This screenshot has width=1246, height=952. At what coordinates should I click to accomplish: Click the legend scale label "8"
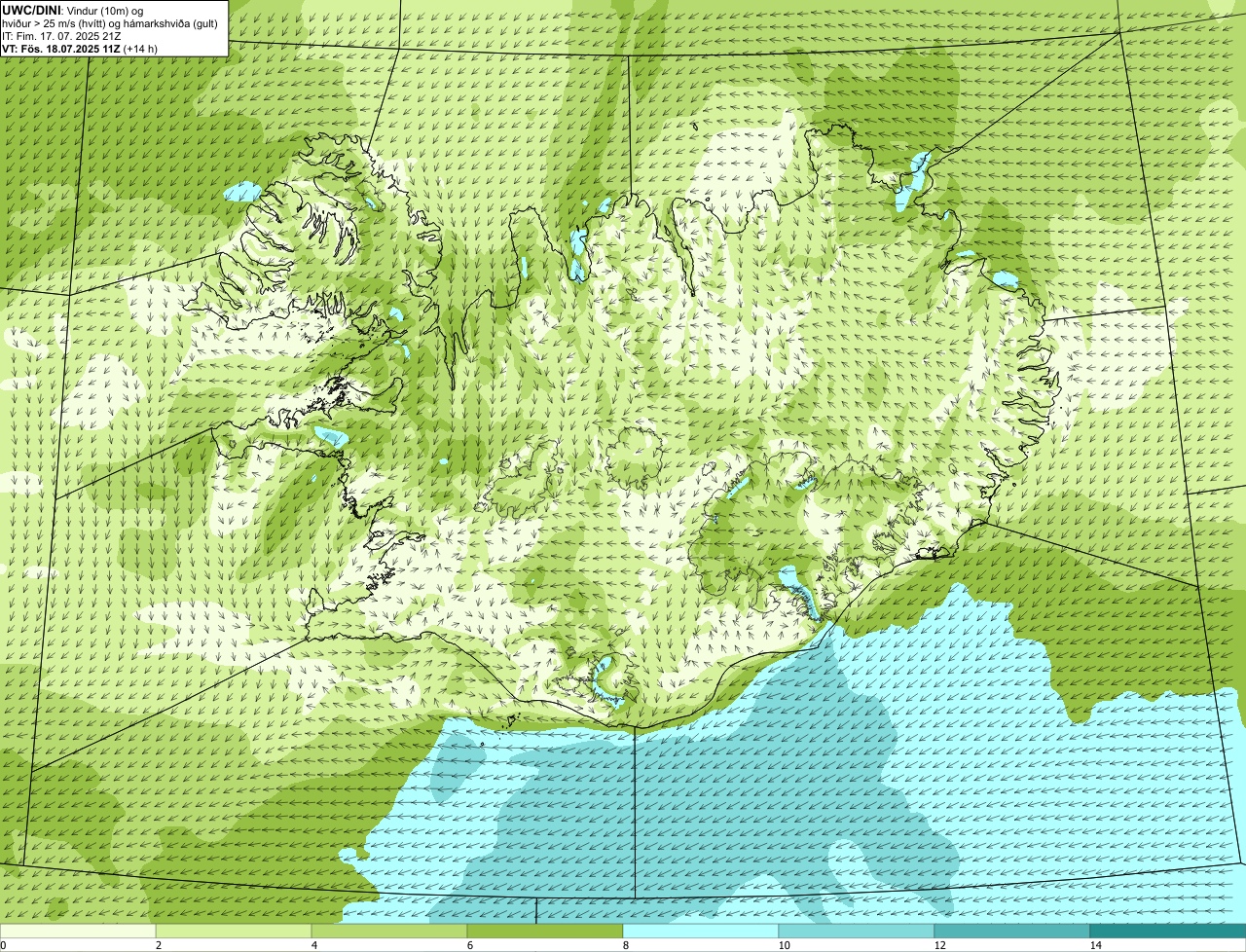pyautogui.click(x=625, y=945)
